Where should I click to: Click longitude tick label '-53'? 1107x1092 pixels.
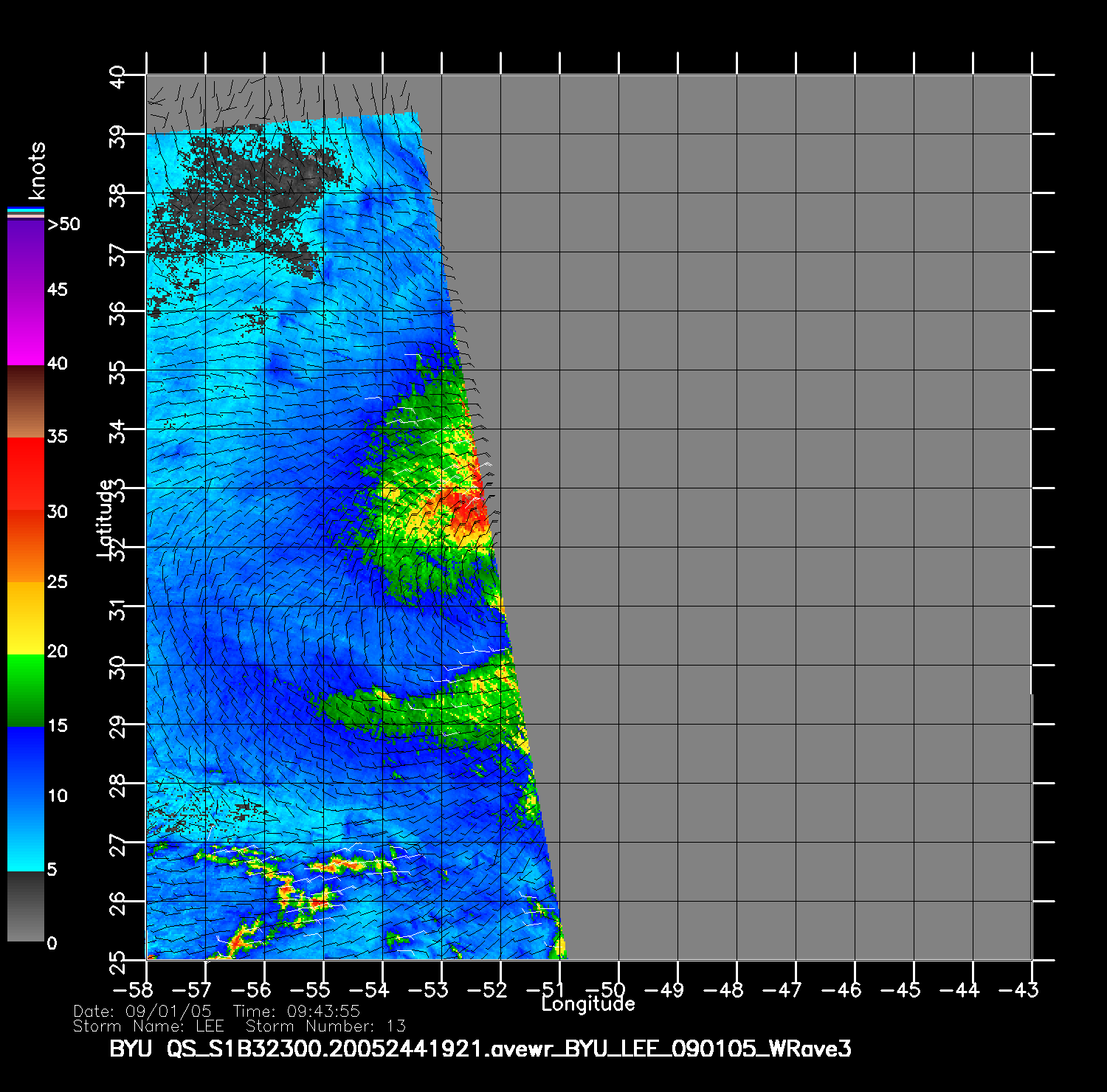tap(428, 989)
